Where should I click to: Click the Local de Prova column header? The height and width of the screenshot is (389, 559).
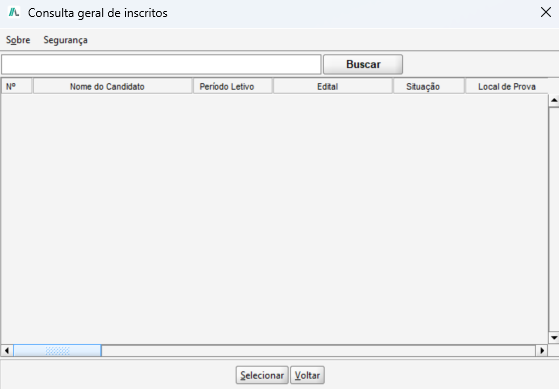507,86
